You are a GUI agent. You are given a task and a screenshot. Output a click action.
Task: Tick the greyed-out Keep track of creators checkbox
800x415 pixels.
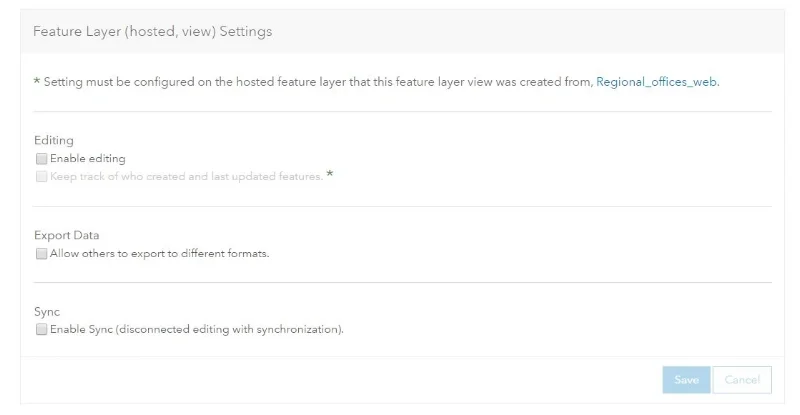[x=41, y=177]
